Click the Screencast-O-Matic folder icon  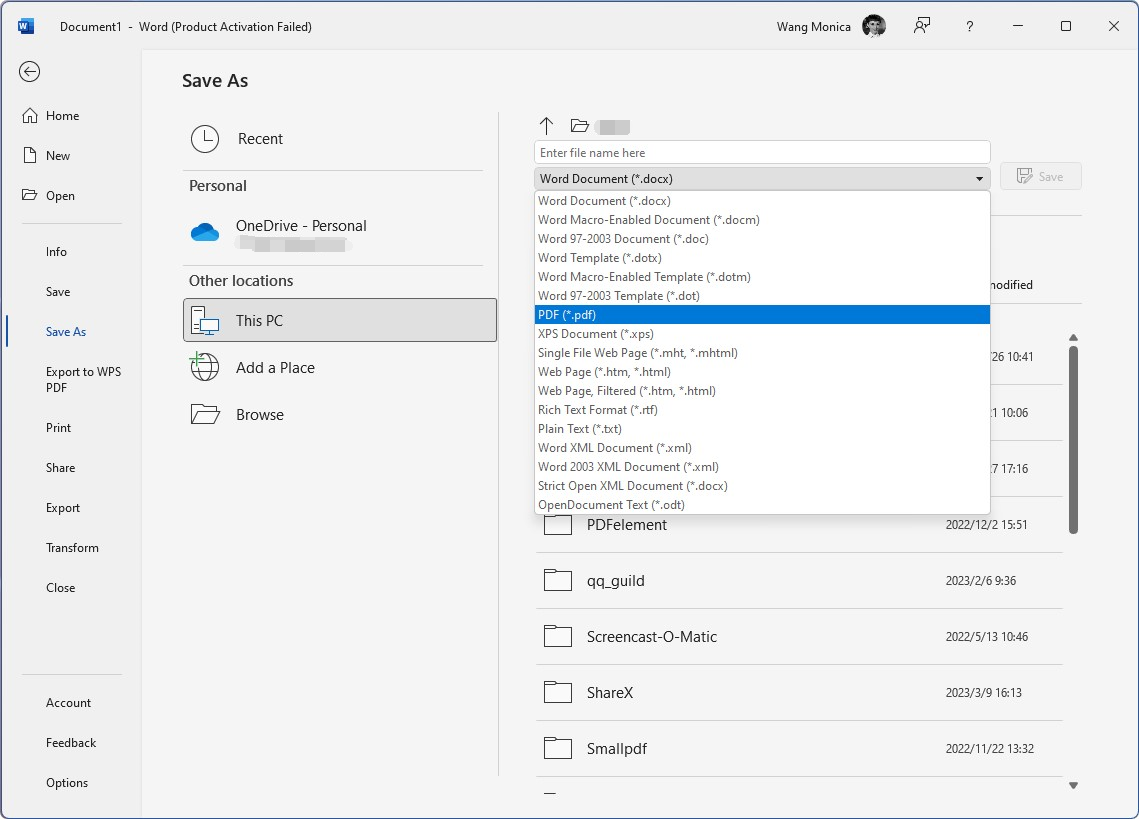pos(558,636)
